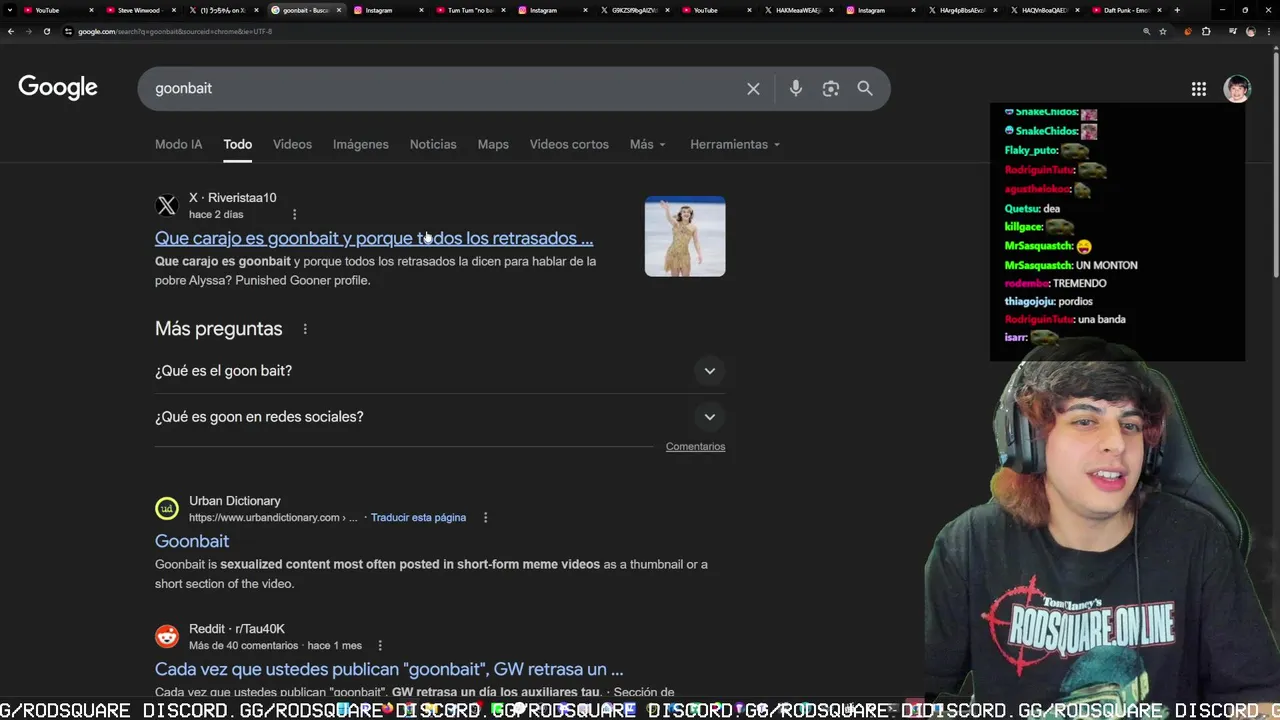This screenshot has height=720, width=1280.
Task: Open Google Lens image search icon
Action: (830, 88)
